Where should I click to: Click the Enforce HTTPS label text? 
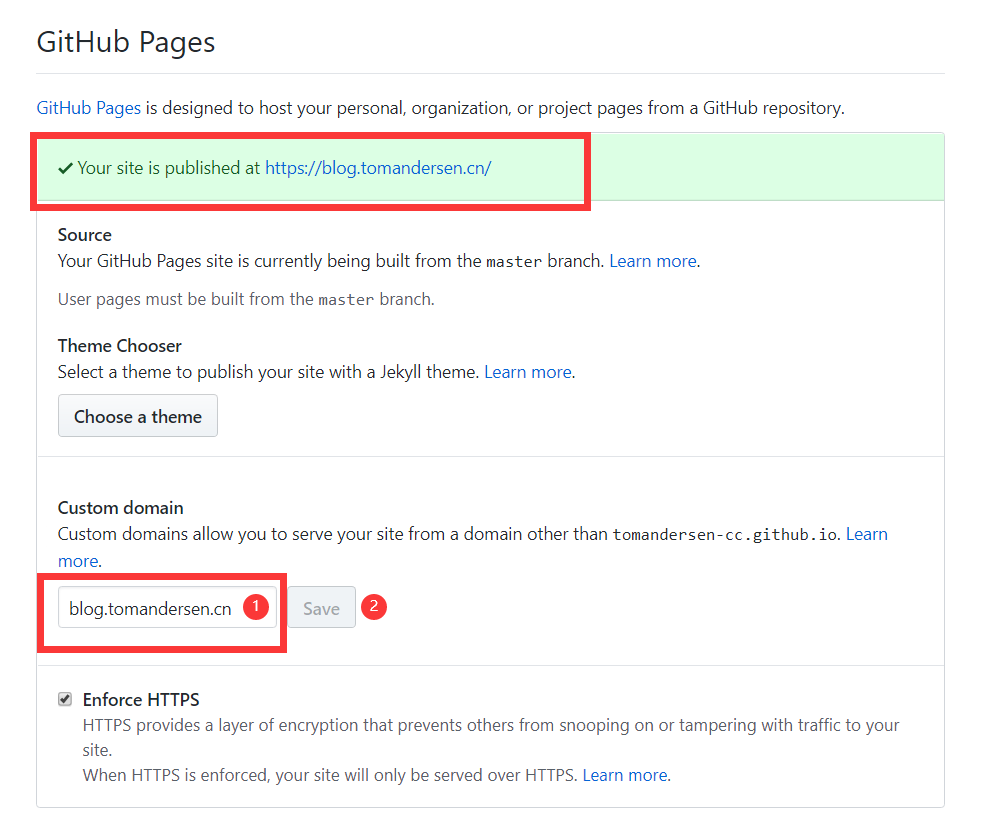point(141,700)
